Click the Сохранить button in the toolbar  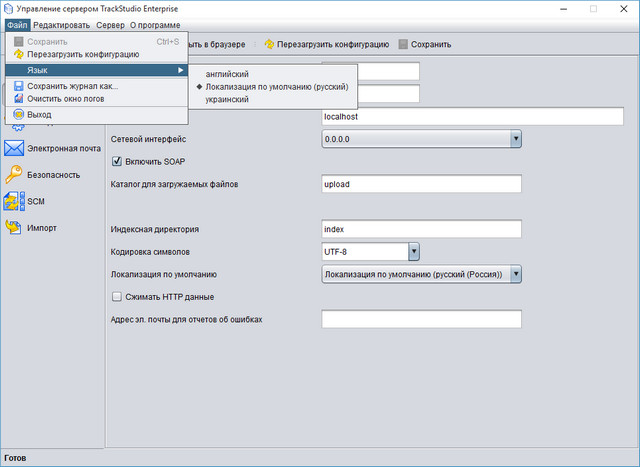coord(425,44)
